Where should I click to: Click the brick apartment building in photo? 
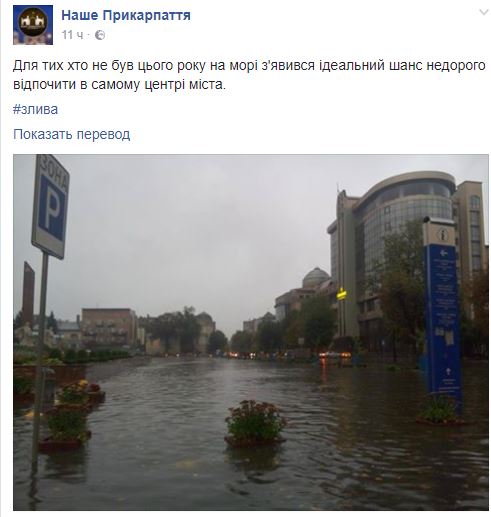(x=109, y=327)
